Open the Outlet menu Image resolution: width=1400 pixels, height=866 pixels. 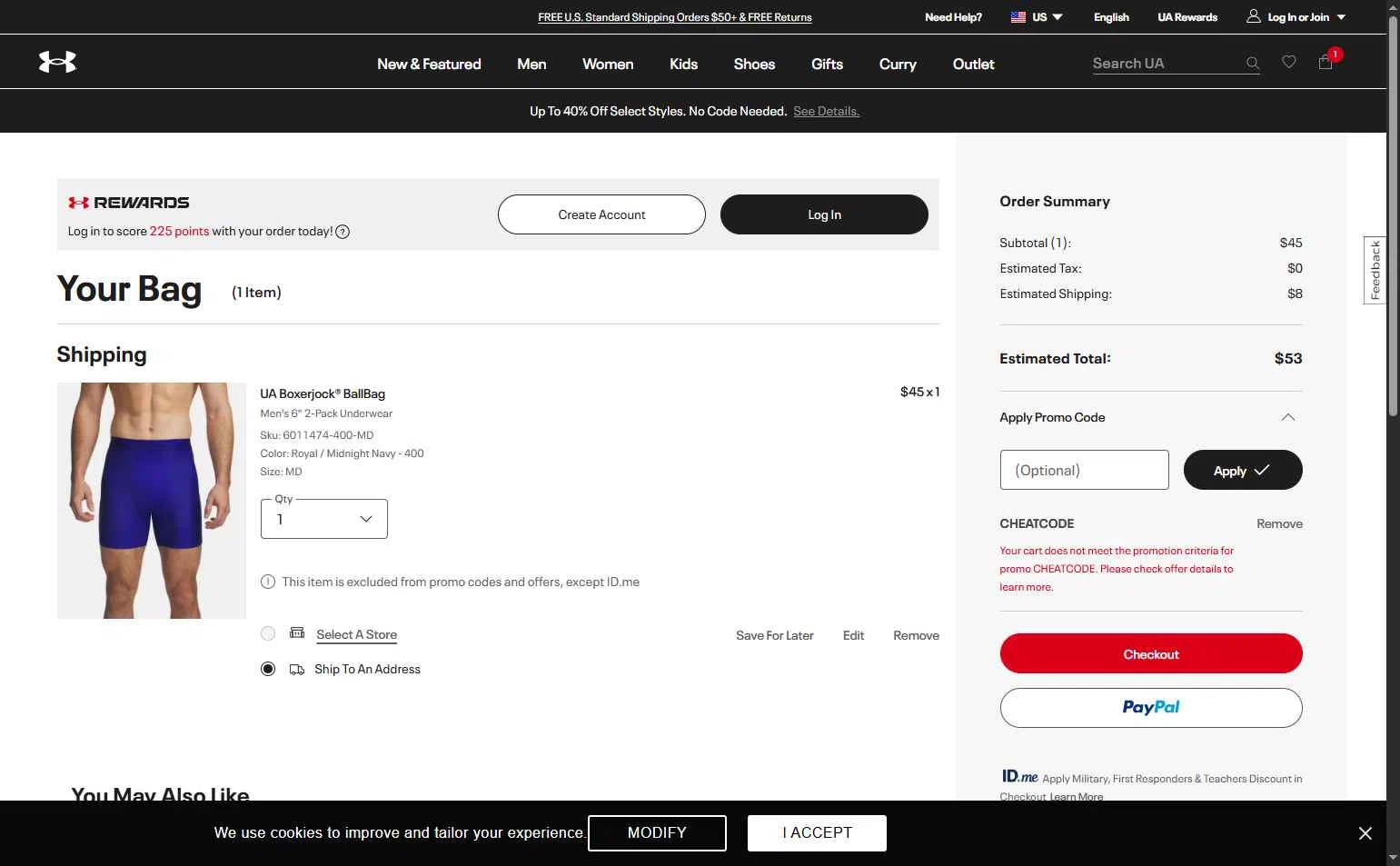[973, 64]
